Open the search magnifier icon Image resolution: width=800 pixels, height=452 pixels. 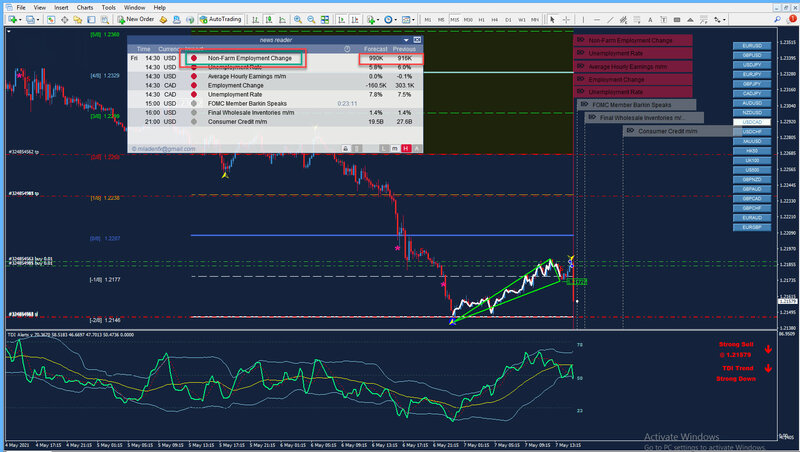(777, 19)
